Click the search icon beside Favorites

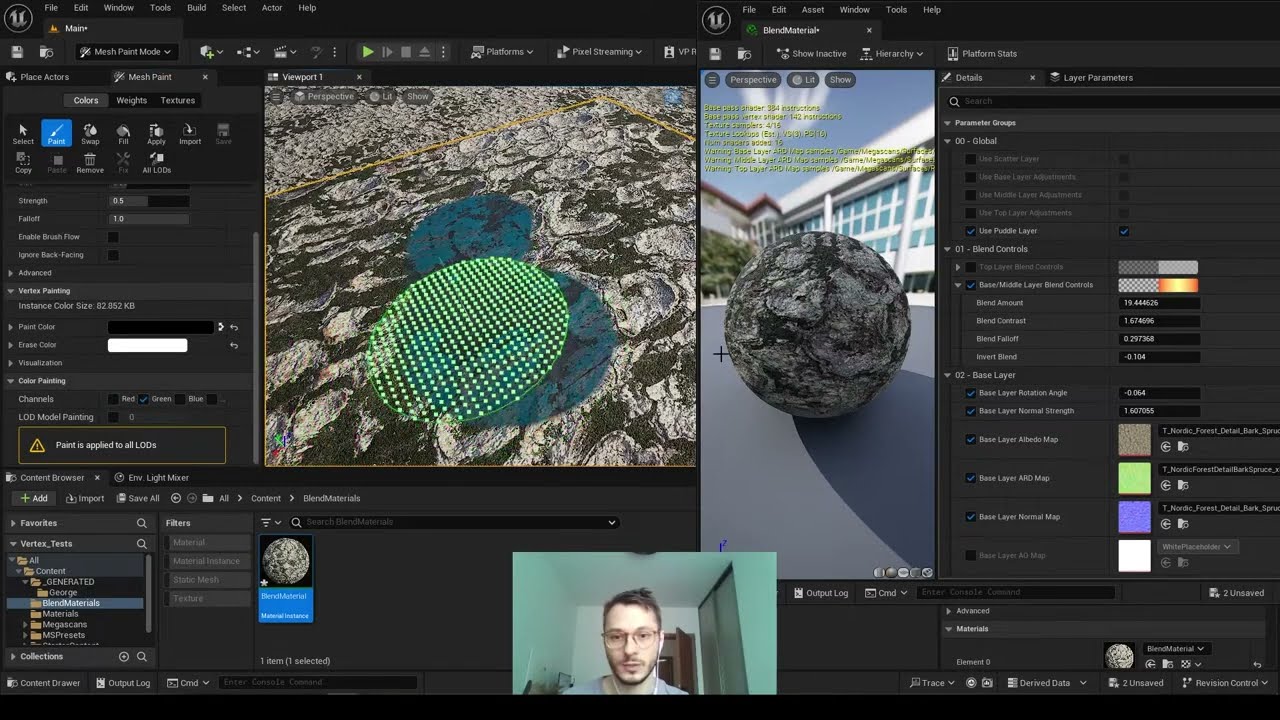(142, 523)
